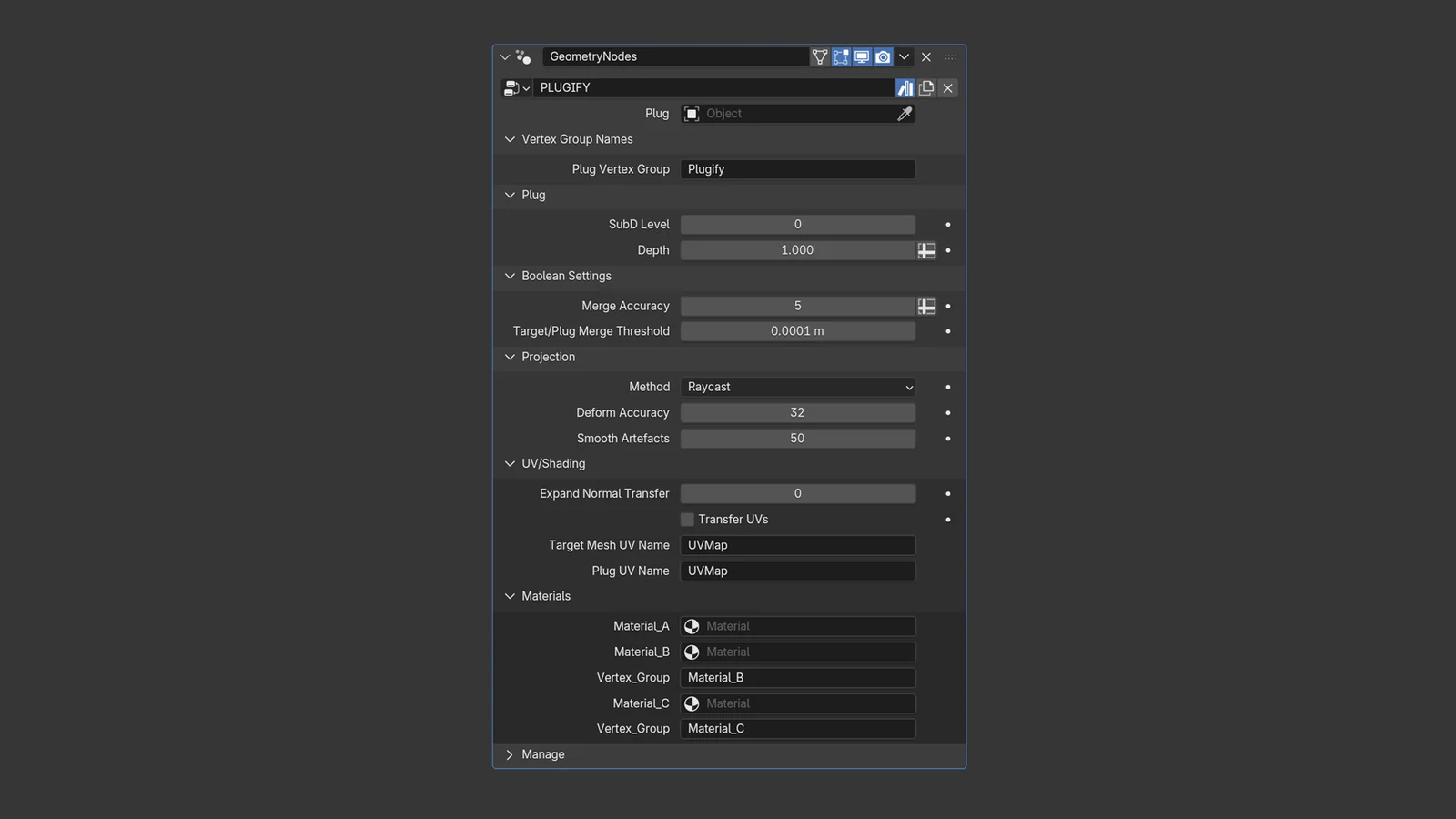
Task: Click the Material_B material browser icon
Action: tap(692, 652)
